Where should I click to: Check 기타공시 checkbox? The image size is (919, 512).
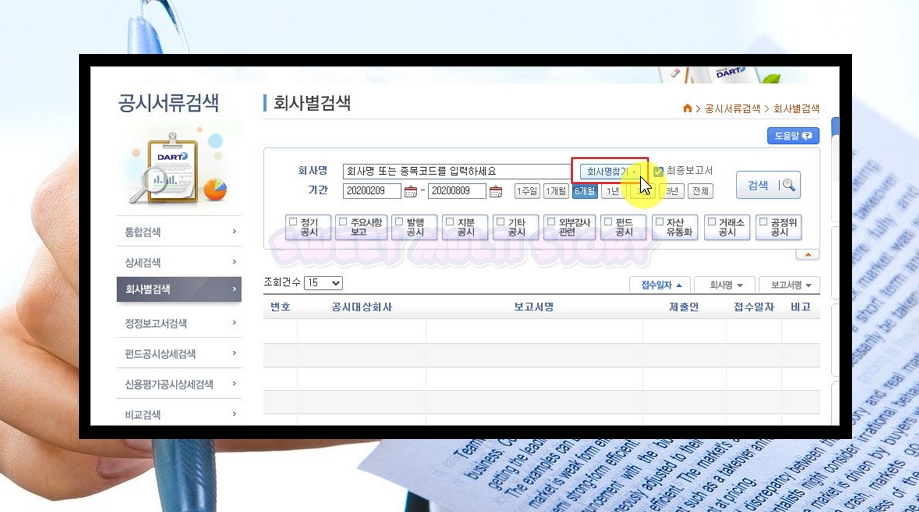coord(501,222)
